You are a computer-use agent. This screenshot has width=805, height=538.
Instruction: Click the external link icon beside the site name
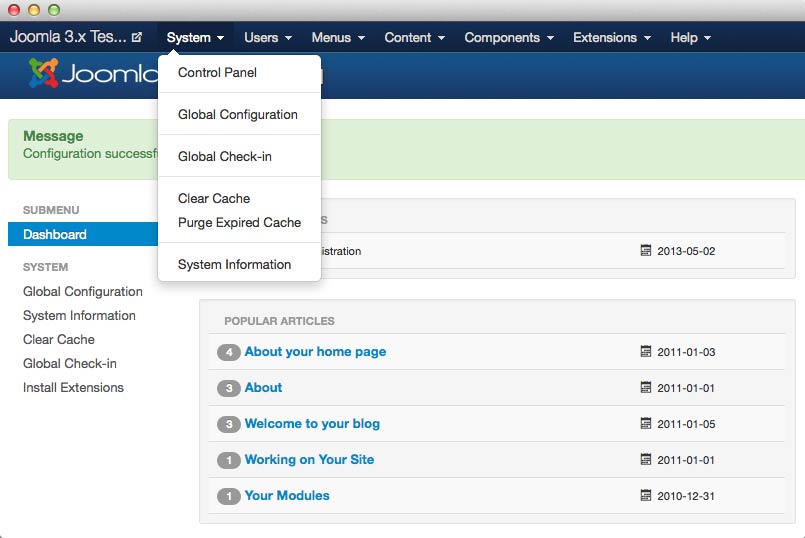pos(137,38)
